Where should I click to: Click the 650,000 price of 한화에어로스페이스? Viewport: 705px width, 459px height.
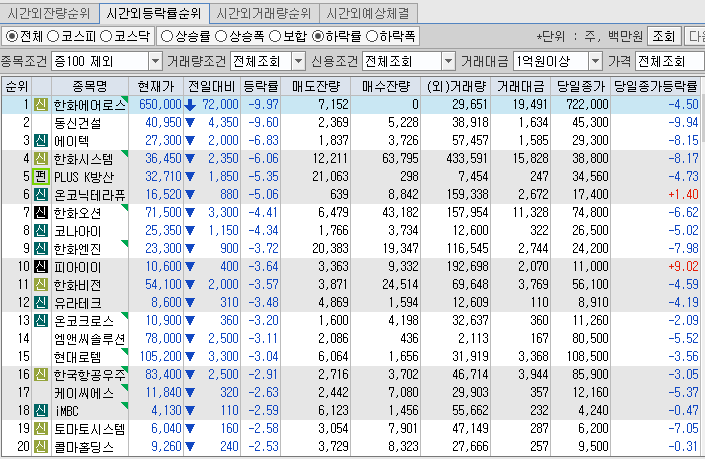(160, 105)
